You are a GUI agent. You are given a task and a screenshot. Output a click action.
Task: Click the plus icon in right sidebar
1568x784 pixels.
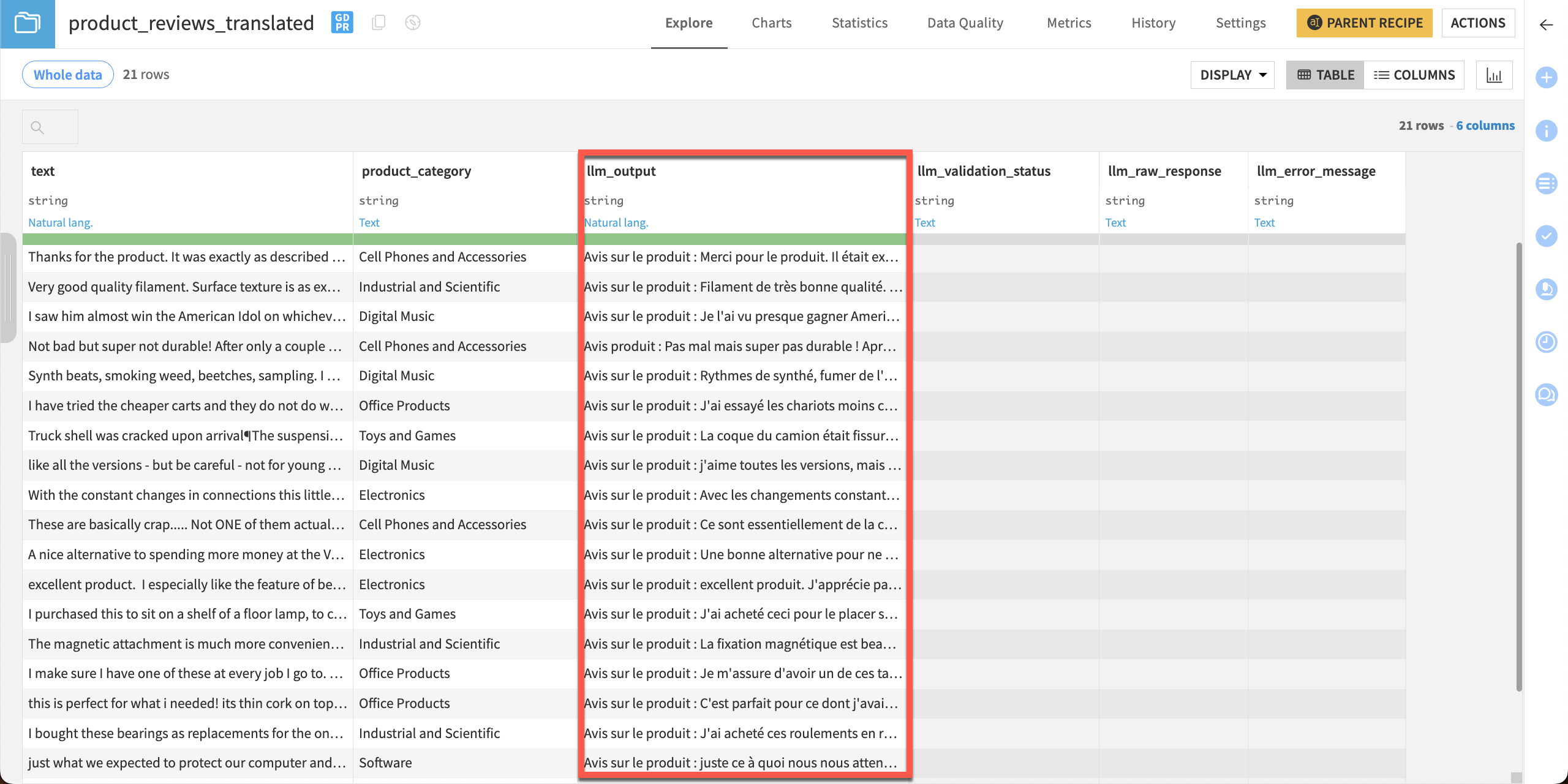(1546, 77)
